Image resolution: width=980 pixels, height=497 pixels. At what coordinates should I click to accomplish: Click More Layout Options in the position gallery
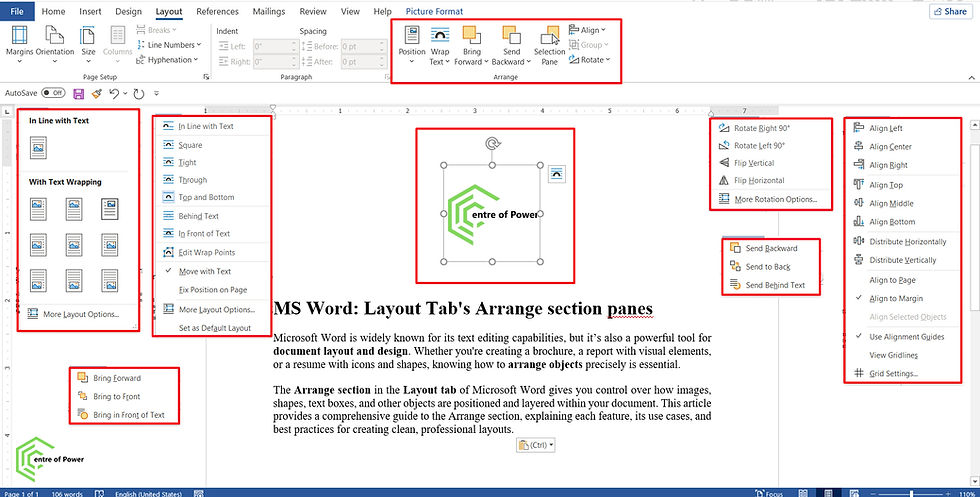(x=73, y=314)
